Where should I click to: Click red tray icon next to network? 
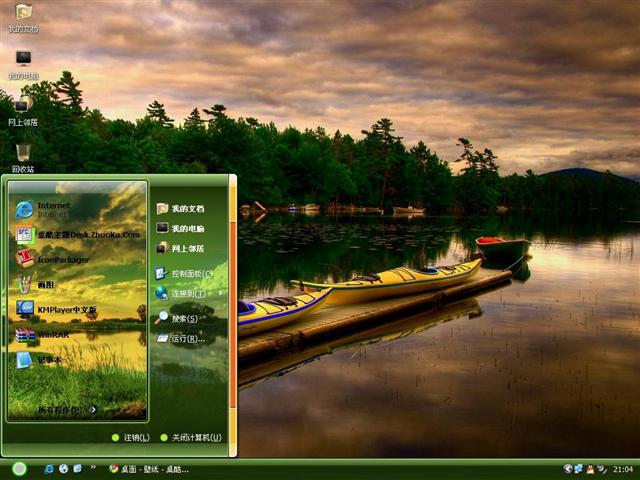[x=590, y=469]
